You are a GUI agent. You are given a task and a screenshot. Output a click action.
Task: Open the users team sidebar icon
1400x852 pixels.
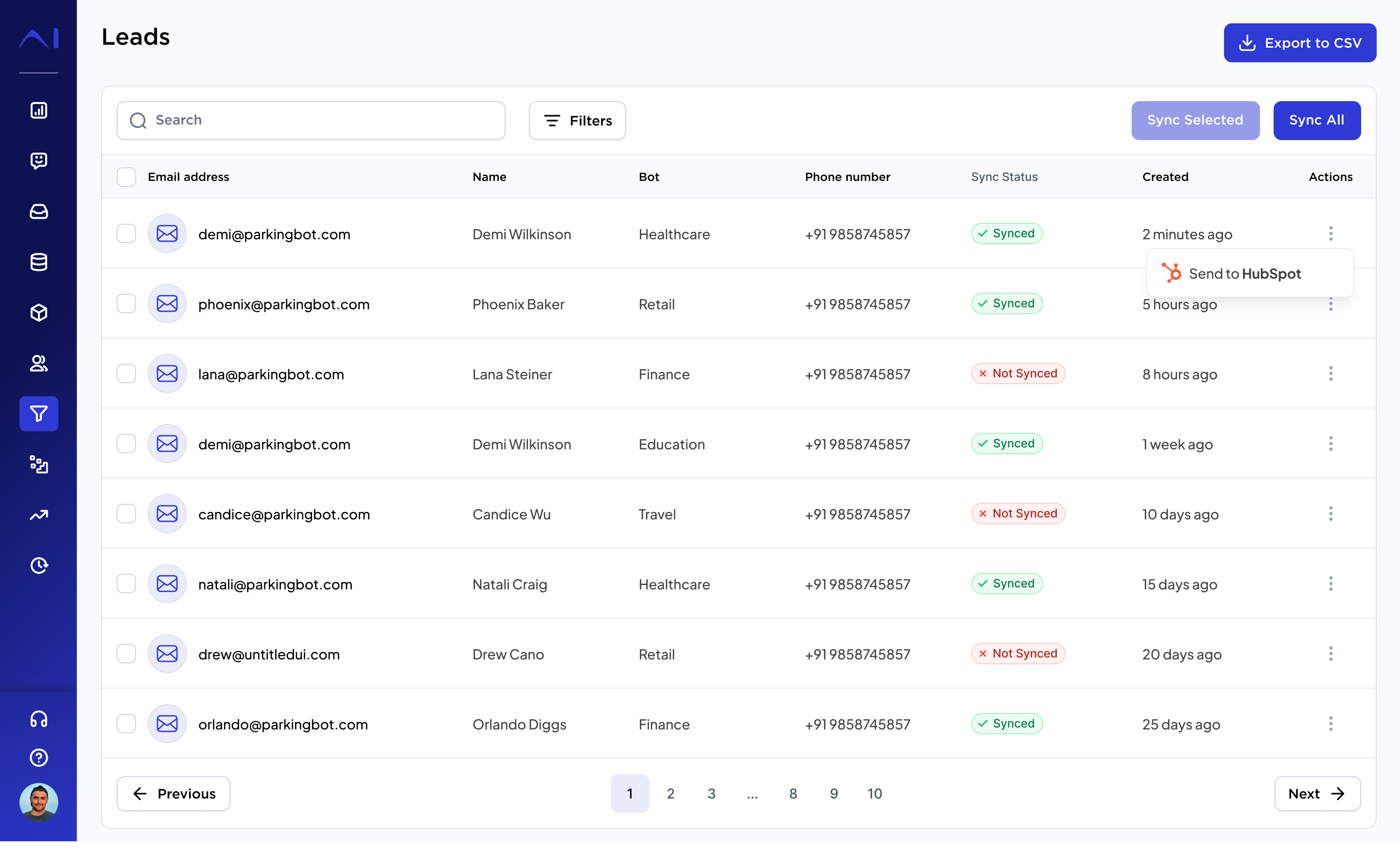38,363
